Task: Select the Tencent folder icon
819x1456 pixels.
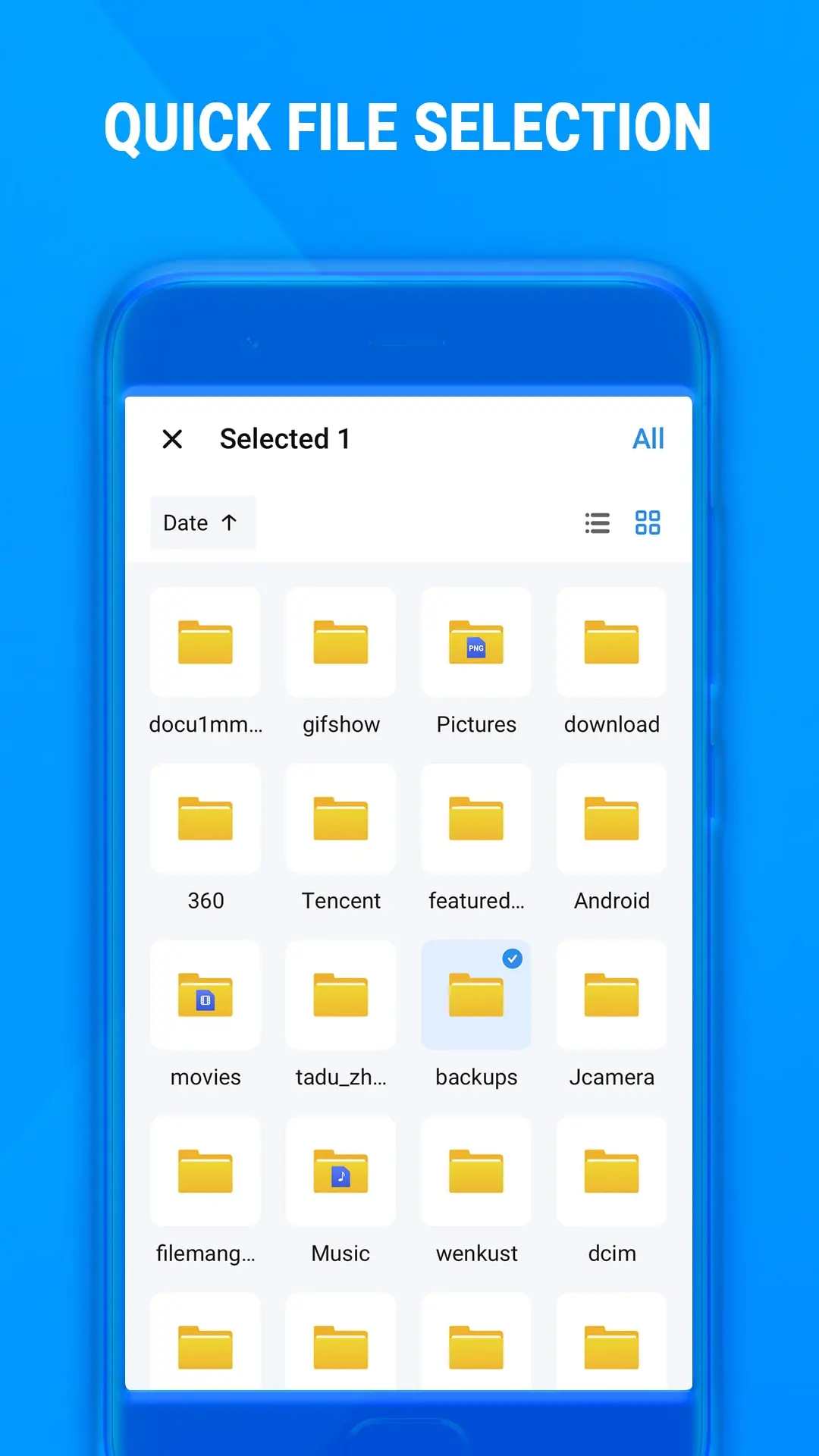Action: point(340,819)
